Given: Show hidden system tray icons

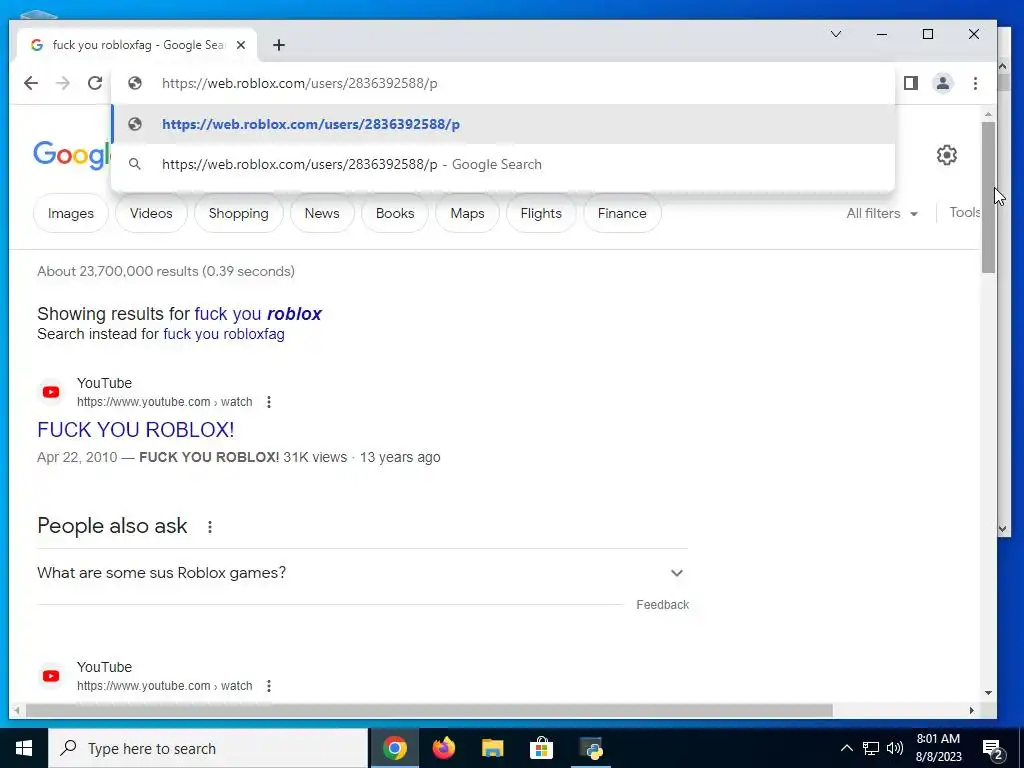Looking at the screenshot, I should 846,748.
